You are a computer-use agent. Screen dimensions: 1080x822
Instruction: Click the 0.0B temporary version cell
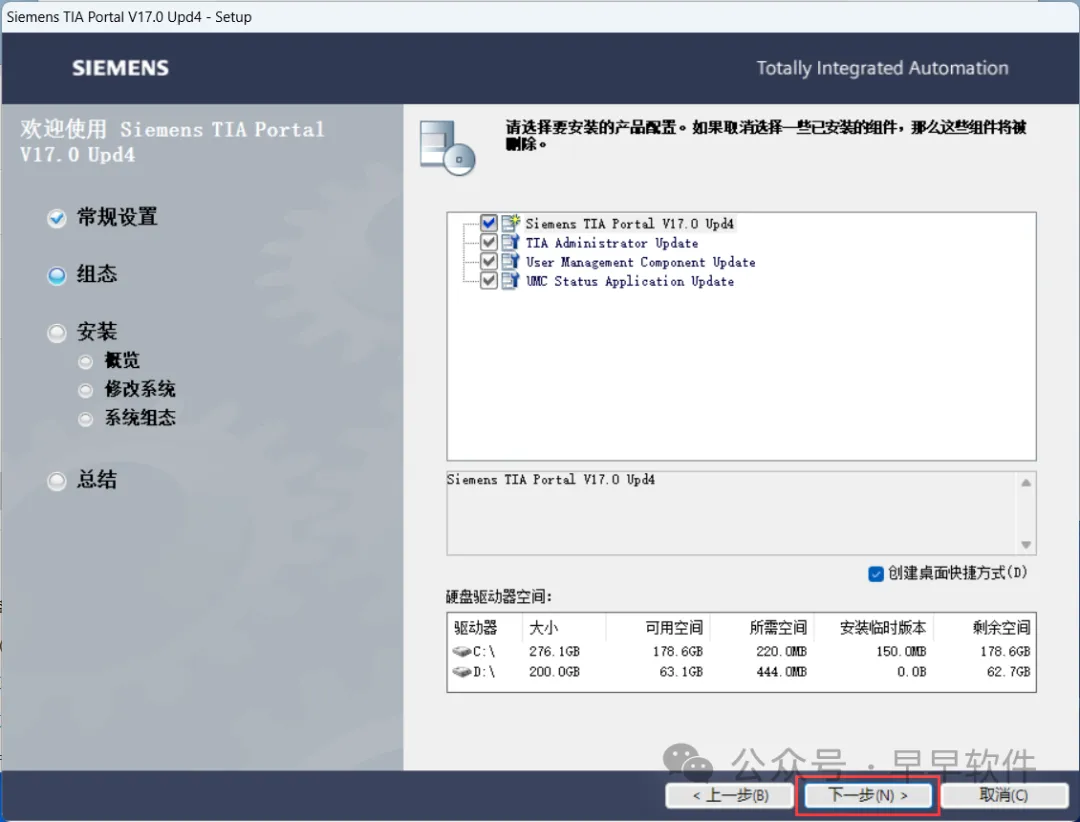pyautogui.click(x=911, y=672)
